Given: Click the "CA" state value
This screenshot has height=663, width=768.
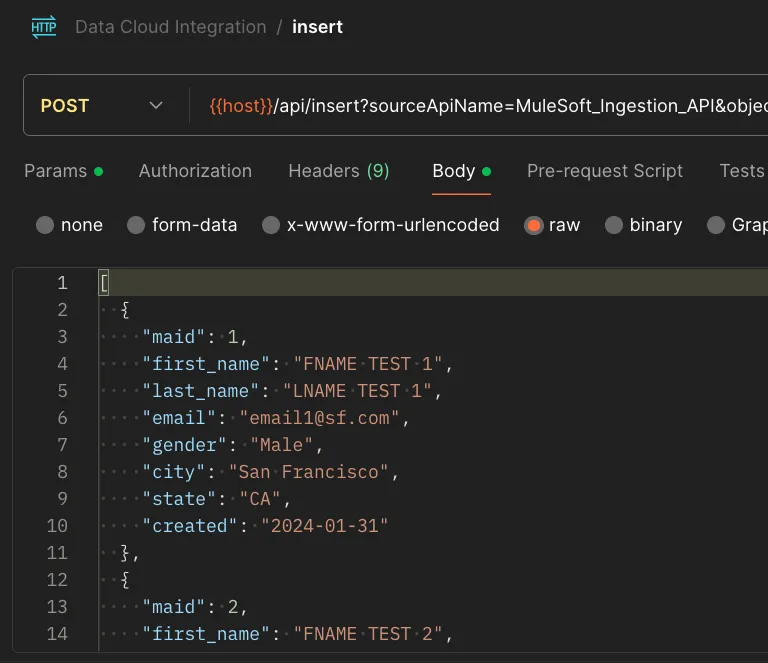Looking at the screenshot, I should point(260,498).
